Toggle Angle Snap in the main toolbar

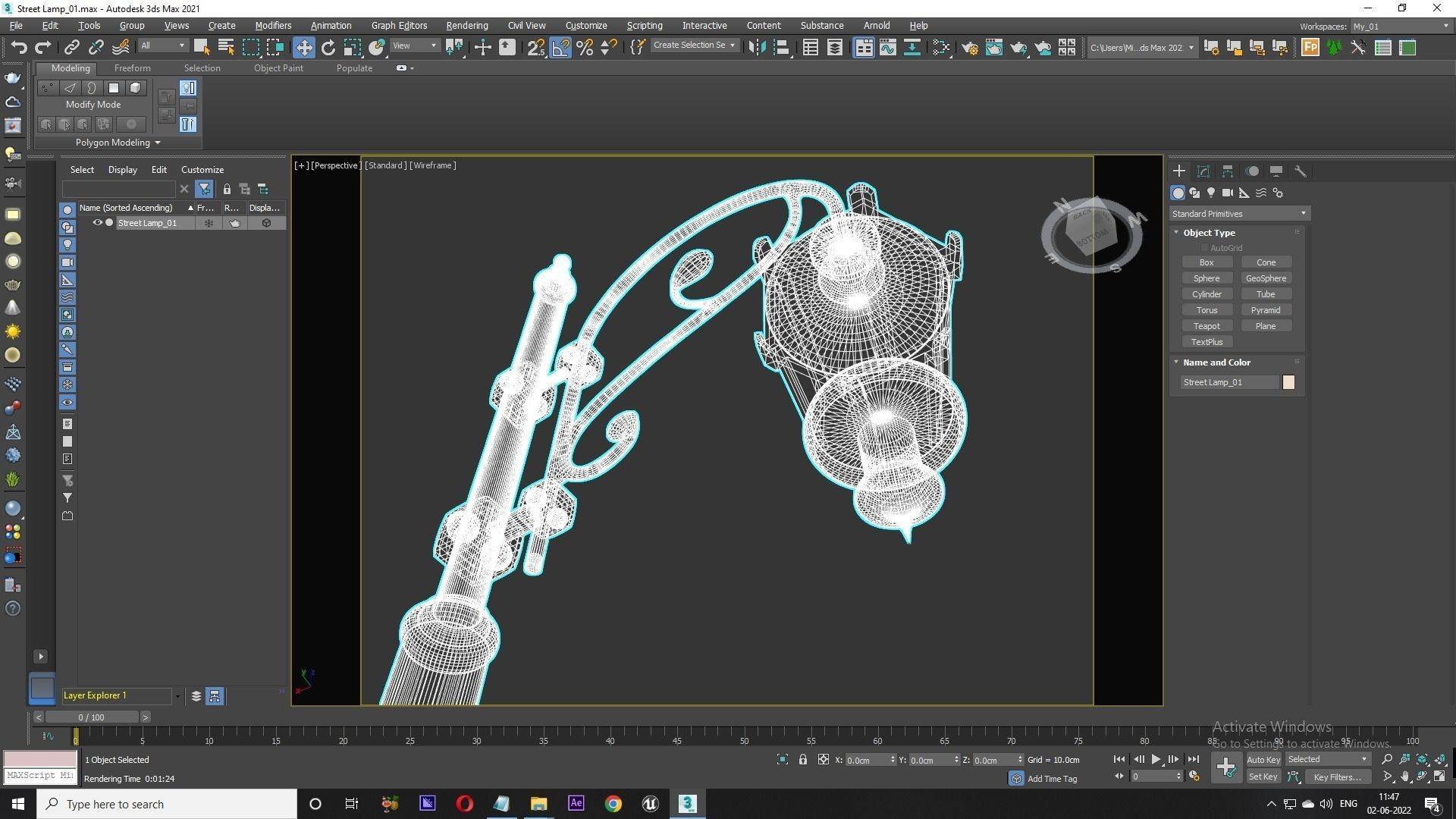coord(560,48)
